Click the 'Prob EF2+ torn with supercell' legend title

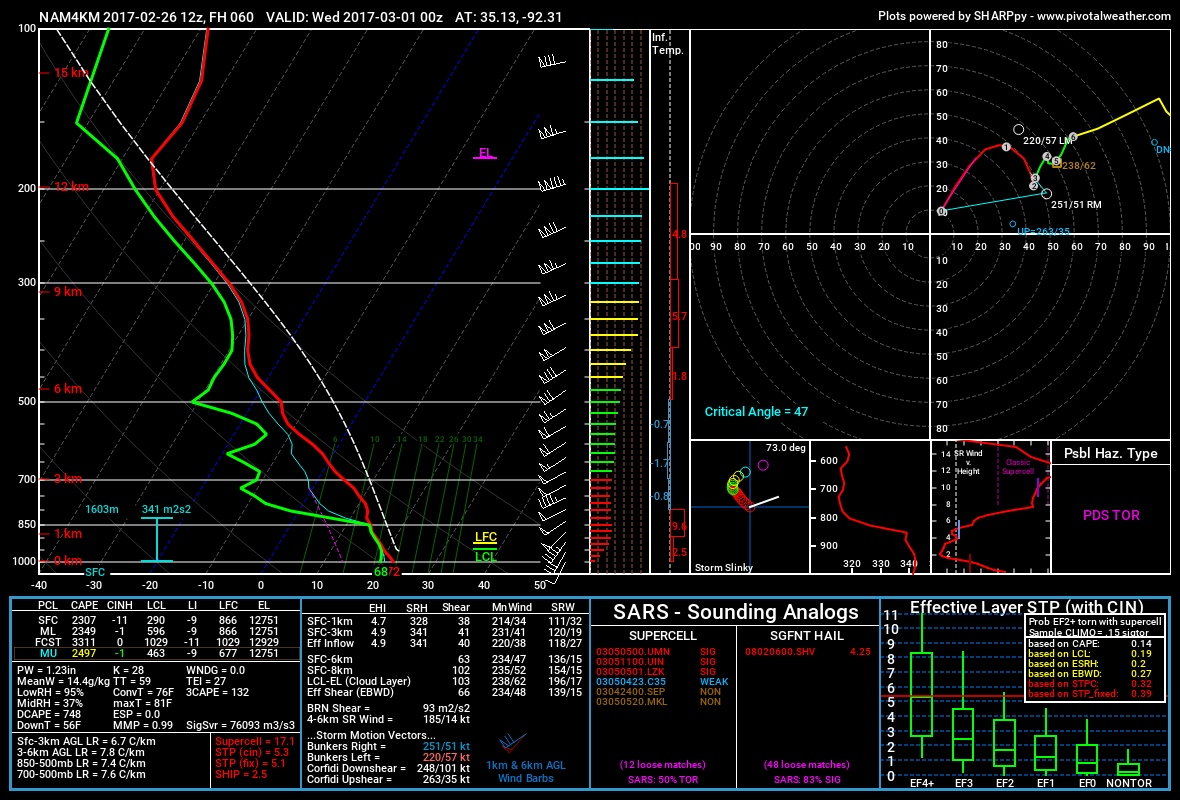click(x=1095, y=622)
